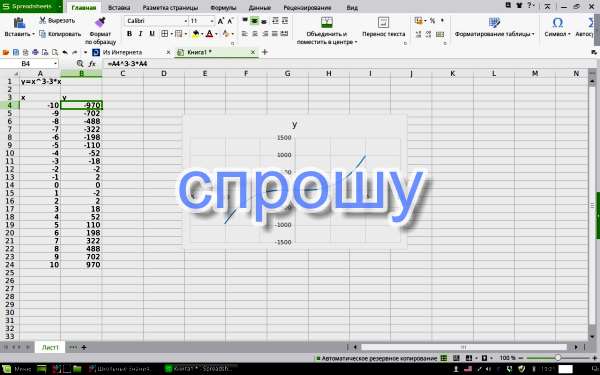The height and width of the screenshot is (375, 600).
Task: Add a new document tab with plus
Action: (x=264, y=52)
